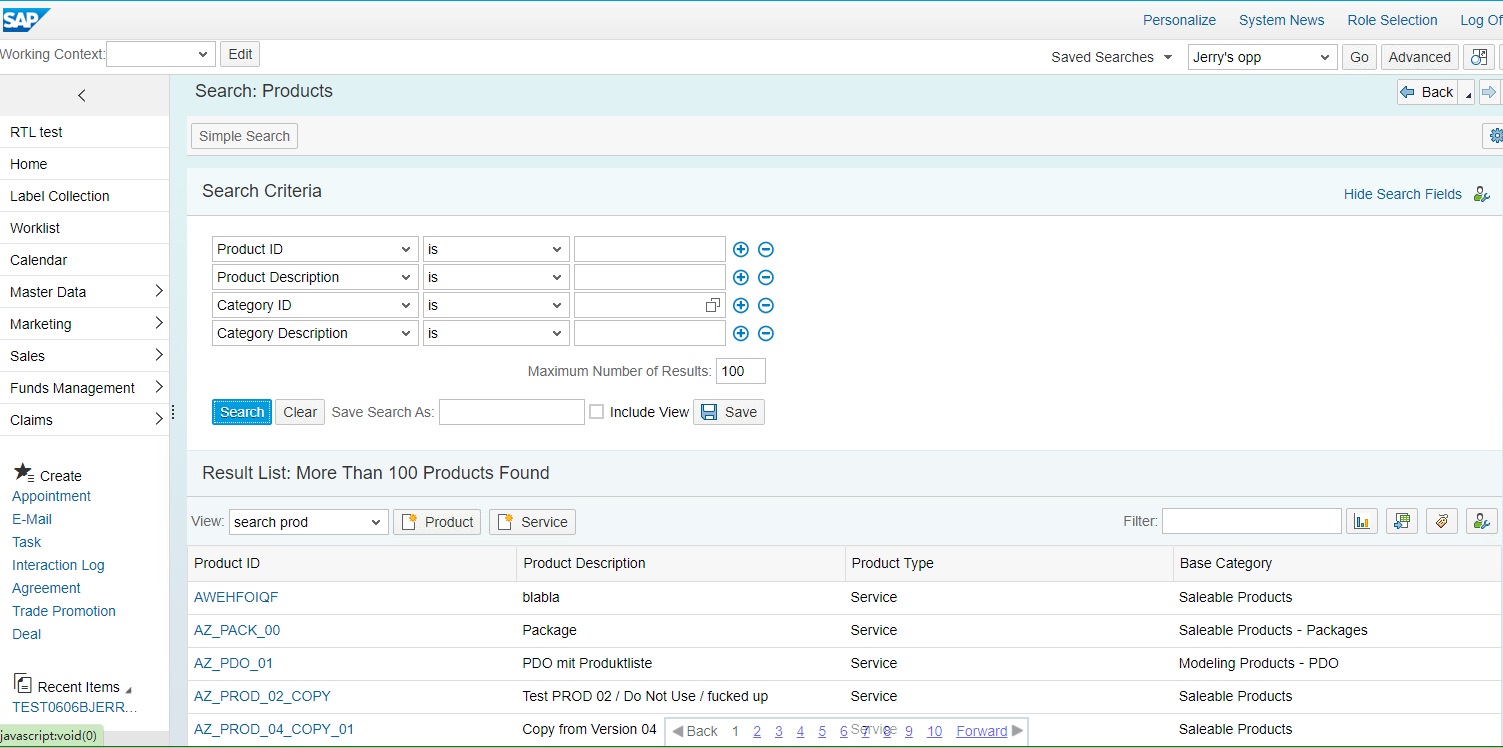
Task: Click the Clear button
Action: 300,412
